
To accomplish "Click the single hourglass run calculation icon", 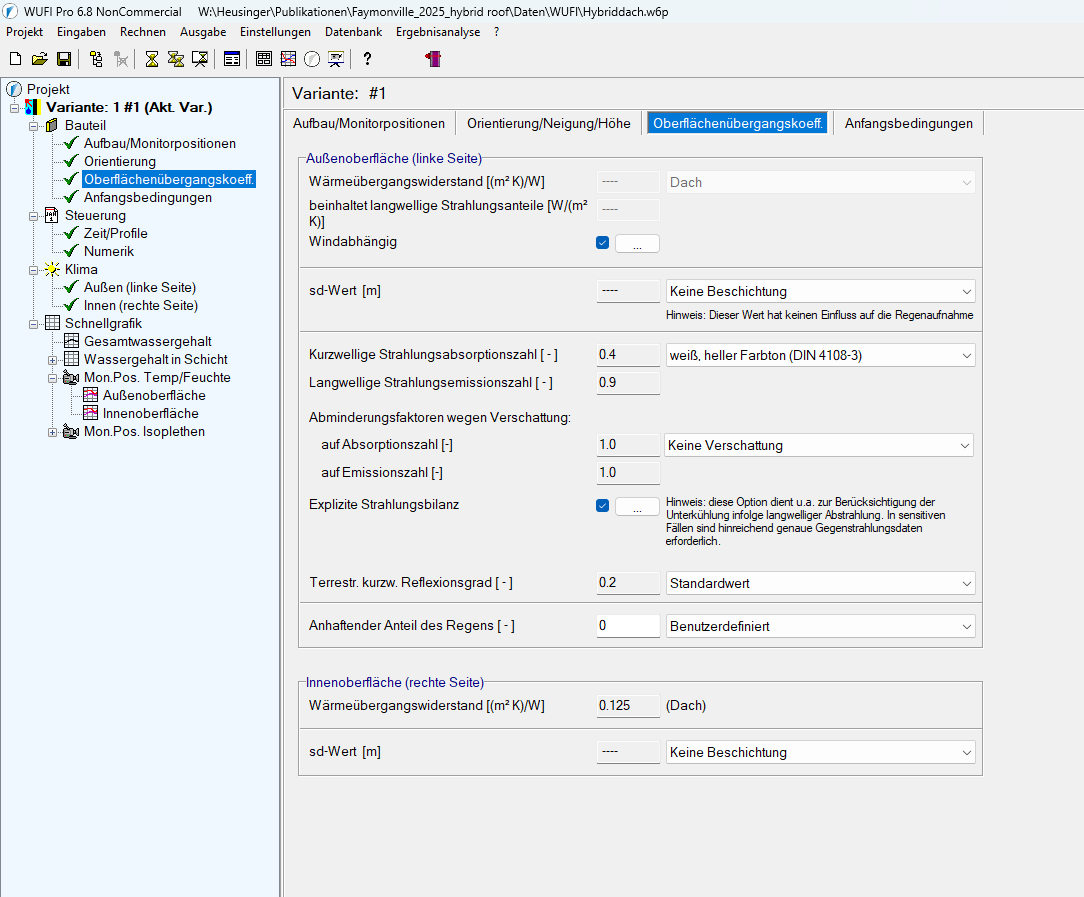I will (151, 59).
